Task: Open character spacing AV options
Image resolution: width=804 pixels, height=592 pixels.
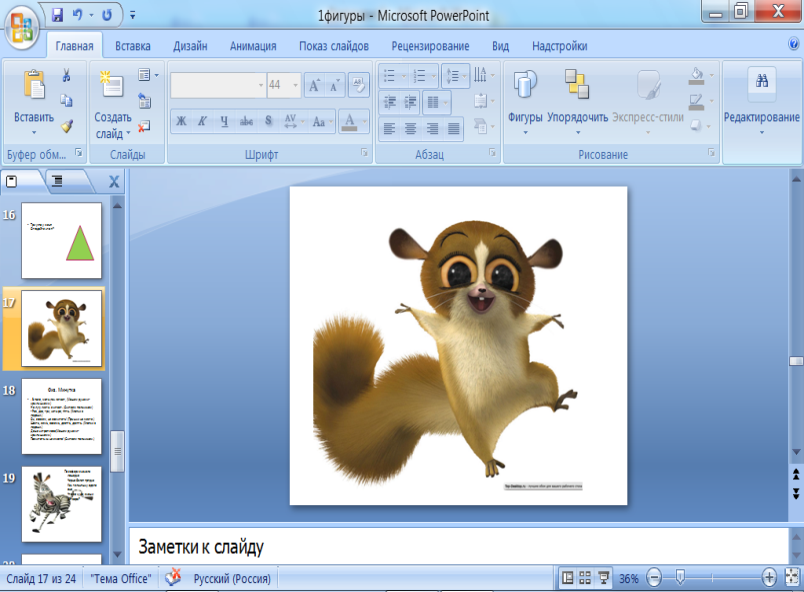Action: pos(294,121)
